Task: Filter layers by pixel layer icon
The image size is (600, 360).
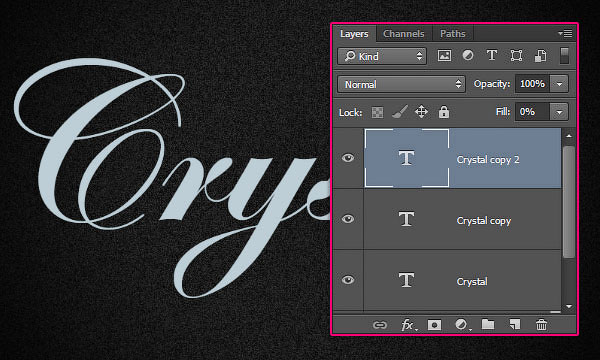Action: coord(444,56)
